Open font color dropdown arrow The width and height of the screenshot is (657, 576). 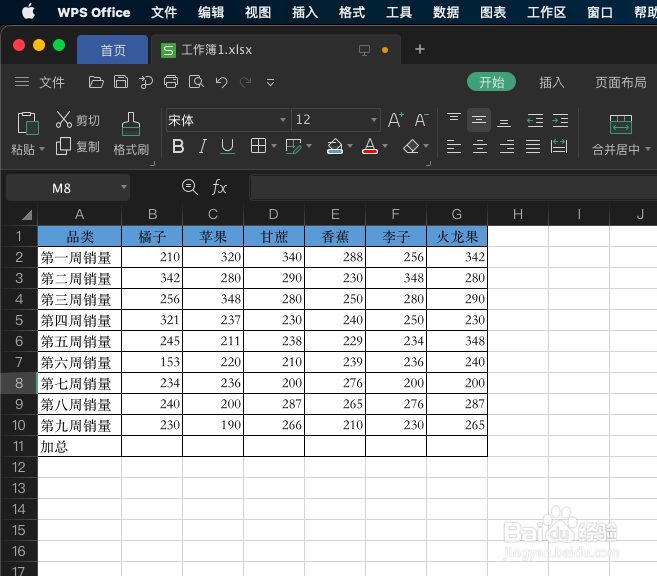tap(385, 146)
